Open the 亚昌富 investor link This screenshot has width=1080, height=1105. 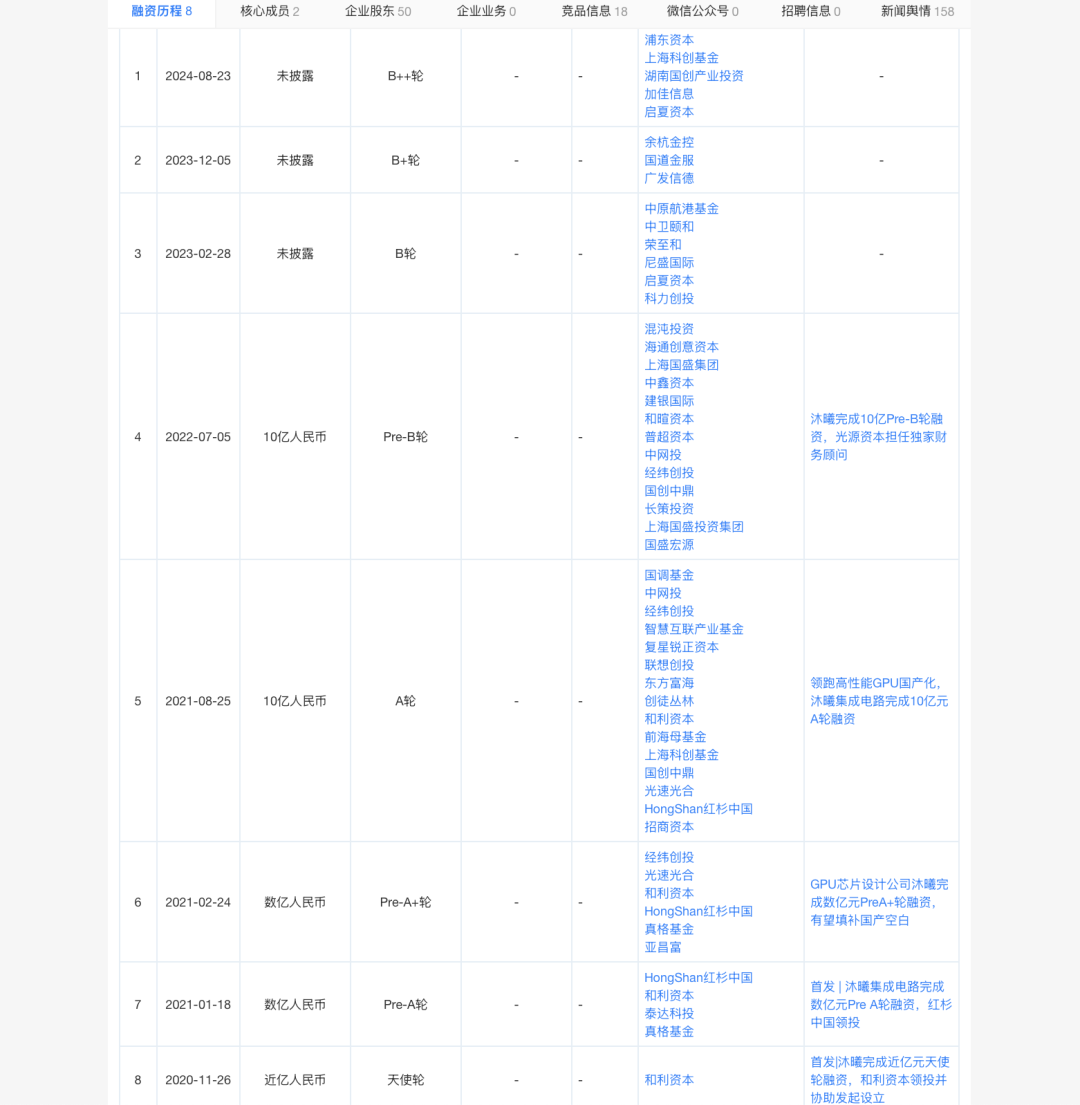[663, 947]
